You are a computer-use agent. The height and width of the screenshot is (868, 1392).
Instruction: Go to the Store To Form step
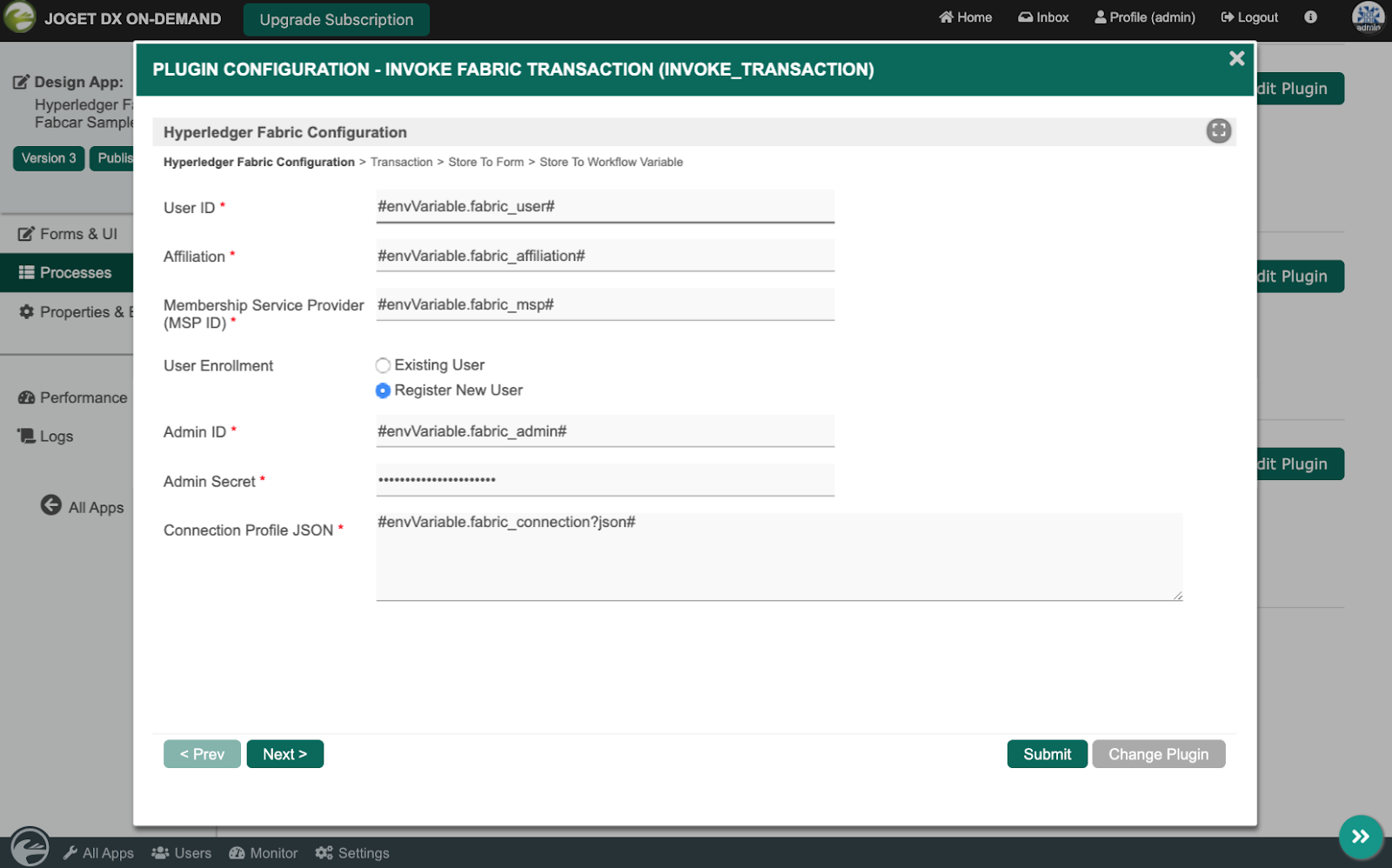(485, 162)
